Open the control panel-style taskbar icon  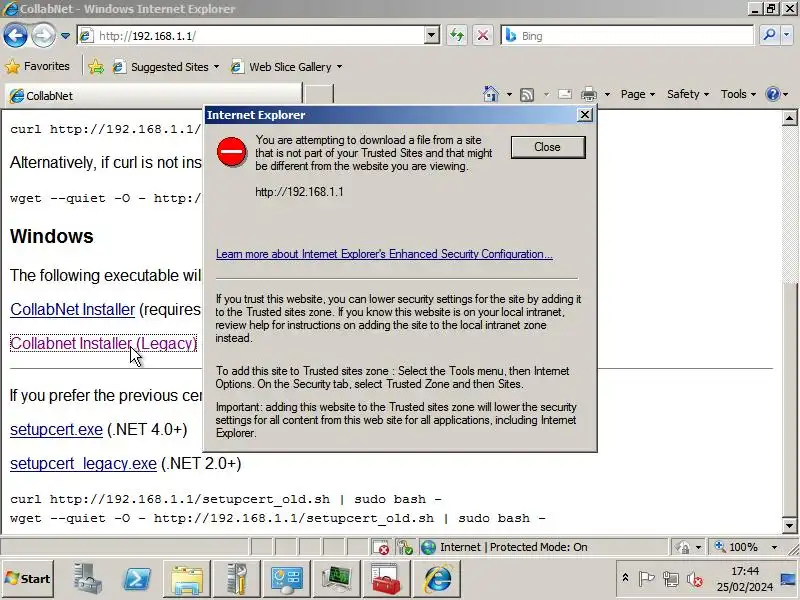tap(287, 579)
